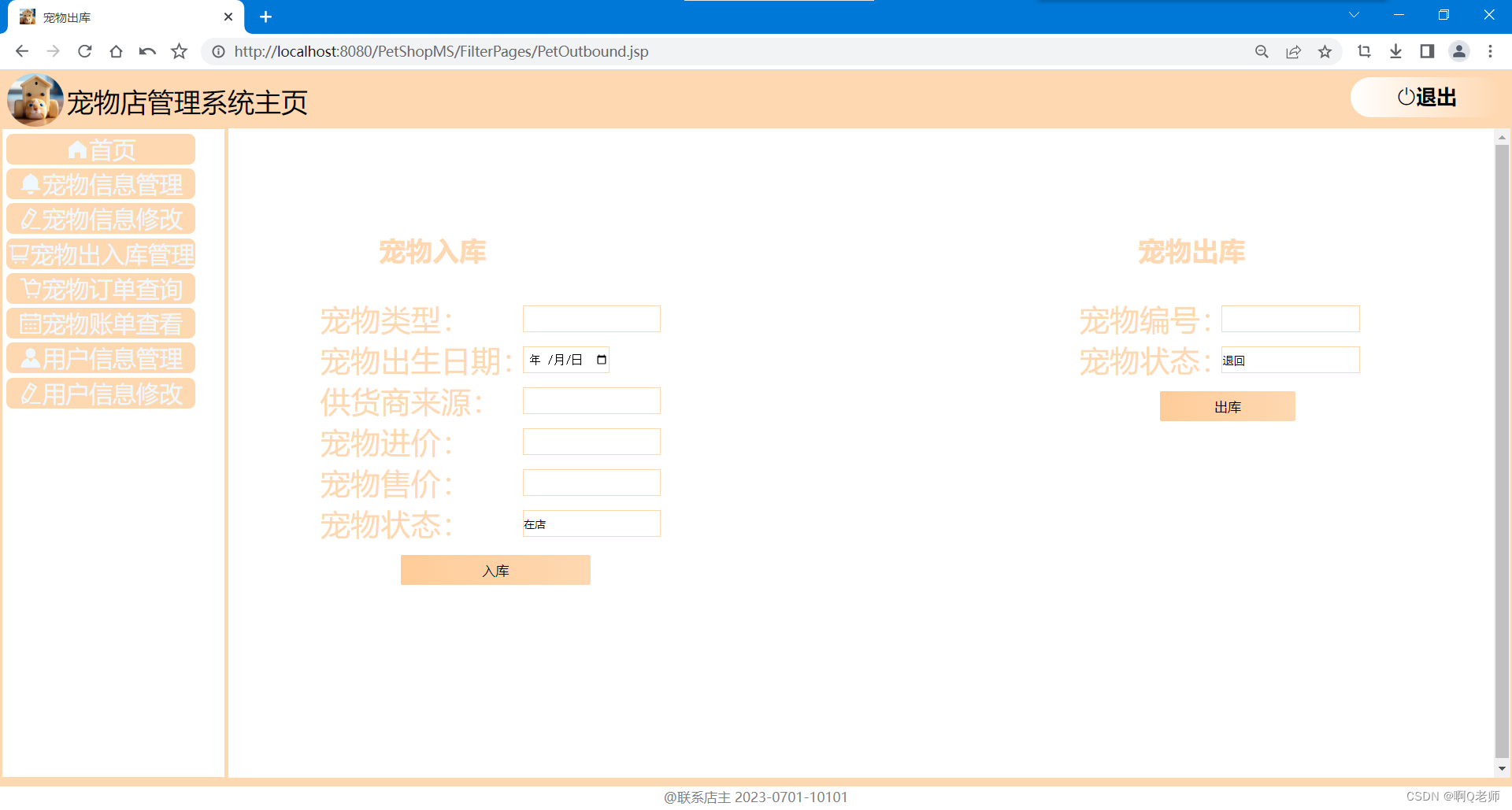
Task: Click the 宠物售价 input field
Action: tap(591, 483)
